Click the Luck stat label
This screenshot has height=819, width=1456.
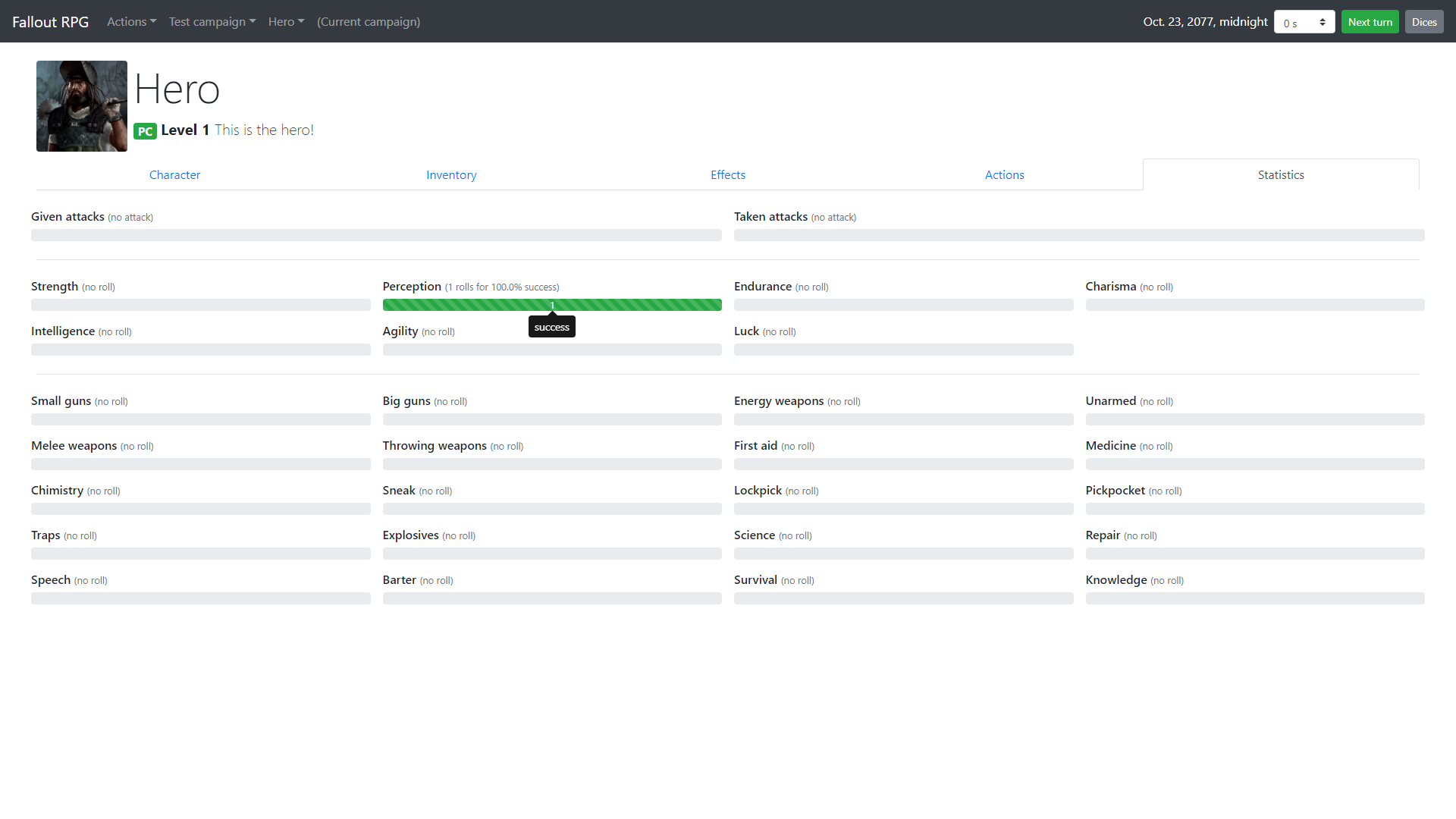tap(746, 331)
